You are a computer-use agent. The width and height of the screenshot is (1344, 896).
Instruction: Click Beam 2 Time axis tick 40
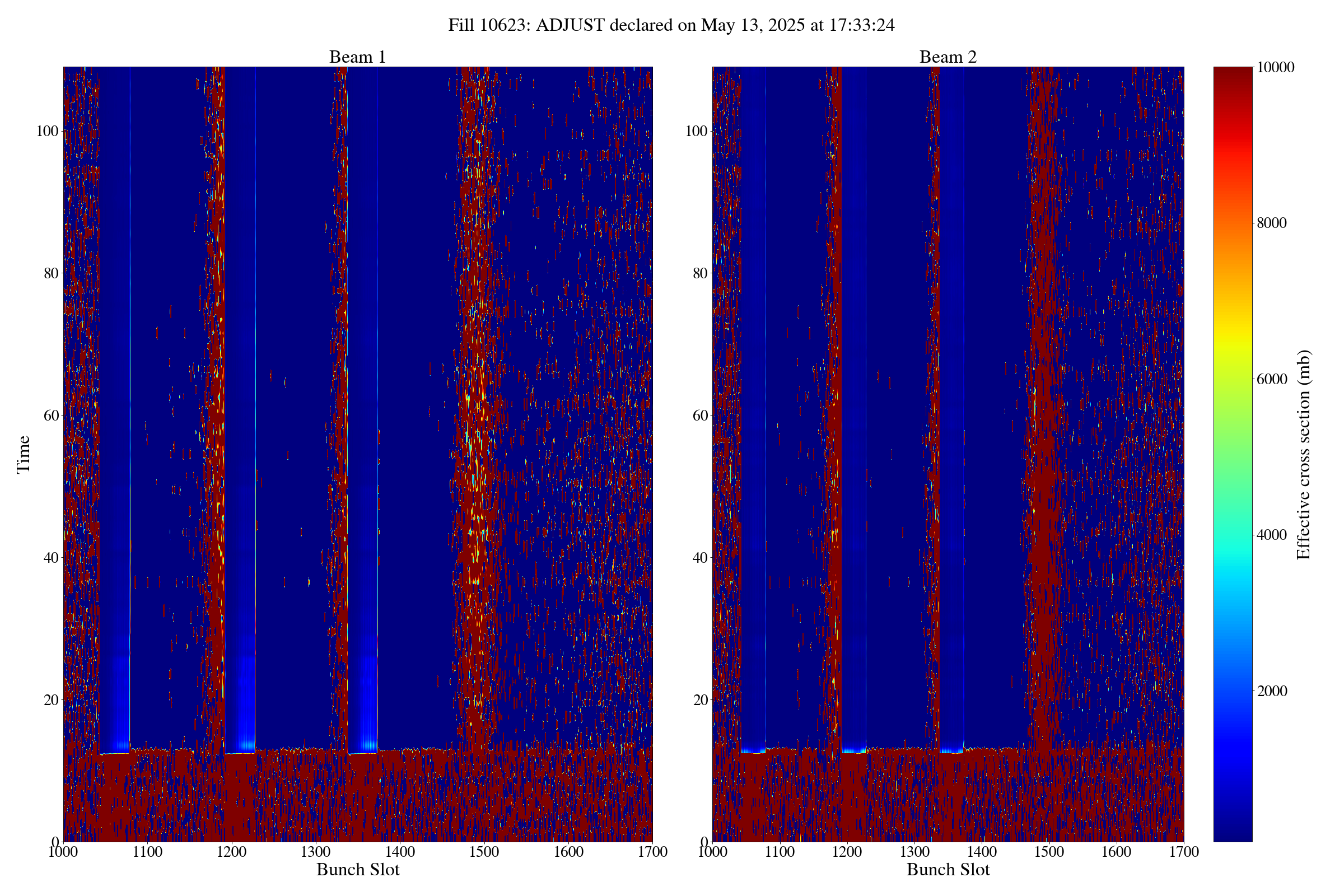click(701, 558)
